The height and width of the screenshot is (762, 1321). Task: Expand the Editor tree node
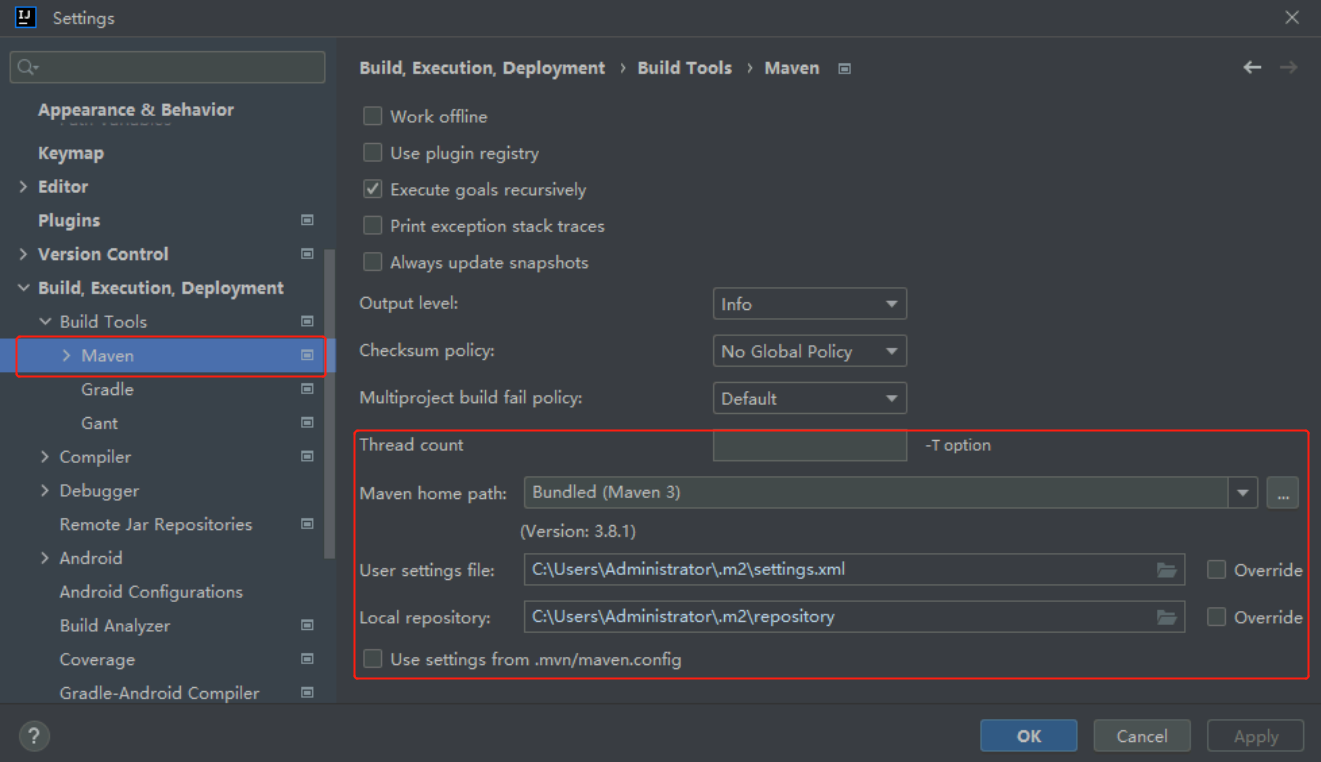23,187
